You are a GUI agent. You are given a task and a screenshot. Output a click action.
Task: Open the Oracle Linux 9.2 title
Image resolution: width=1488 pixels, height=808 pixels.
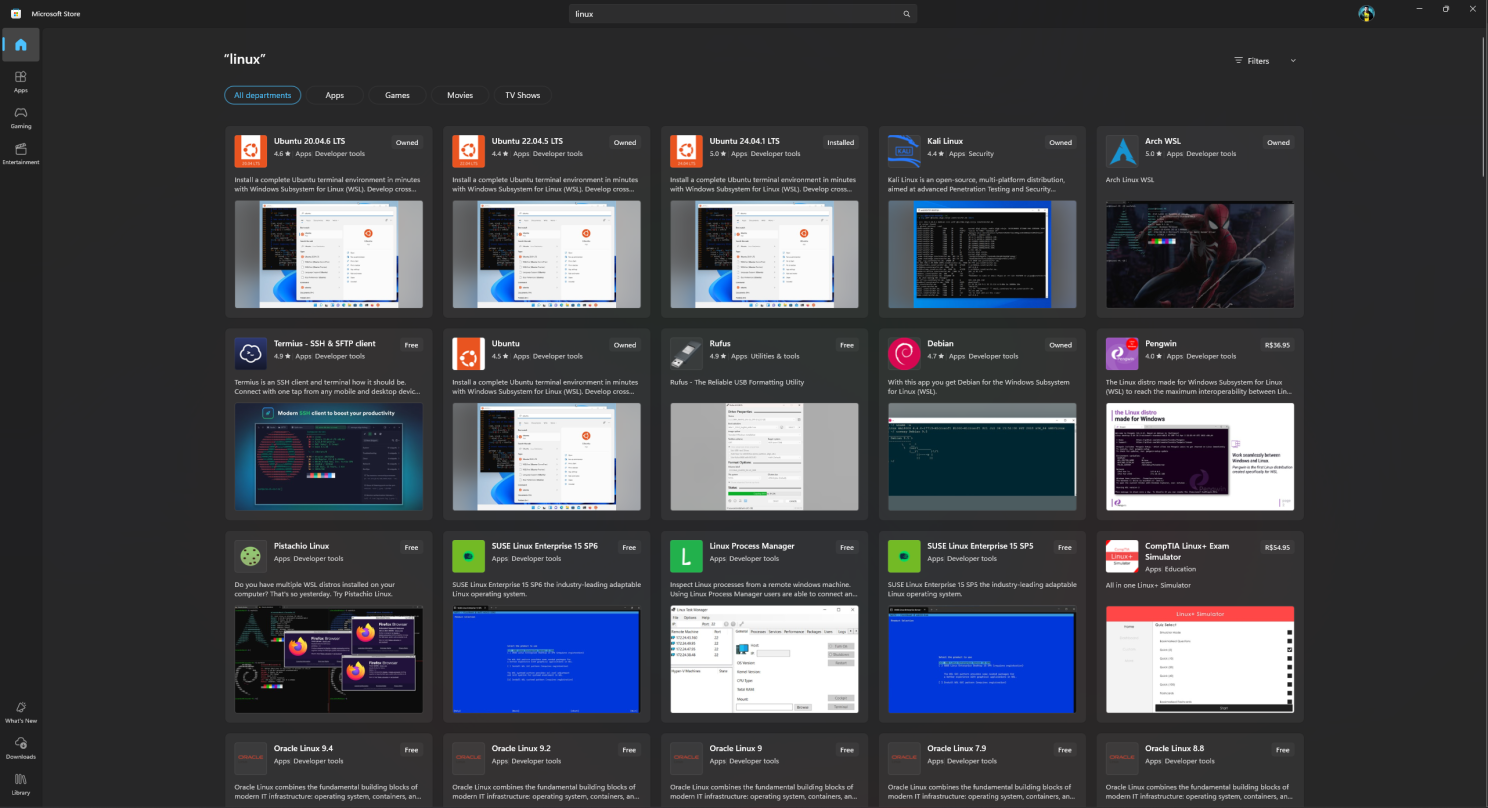coord(521,748)
